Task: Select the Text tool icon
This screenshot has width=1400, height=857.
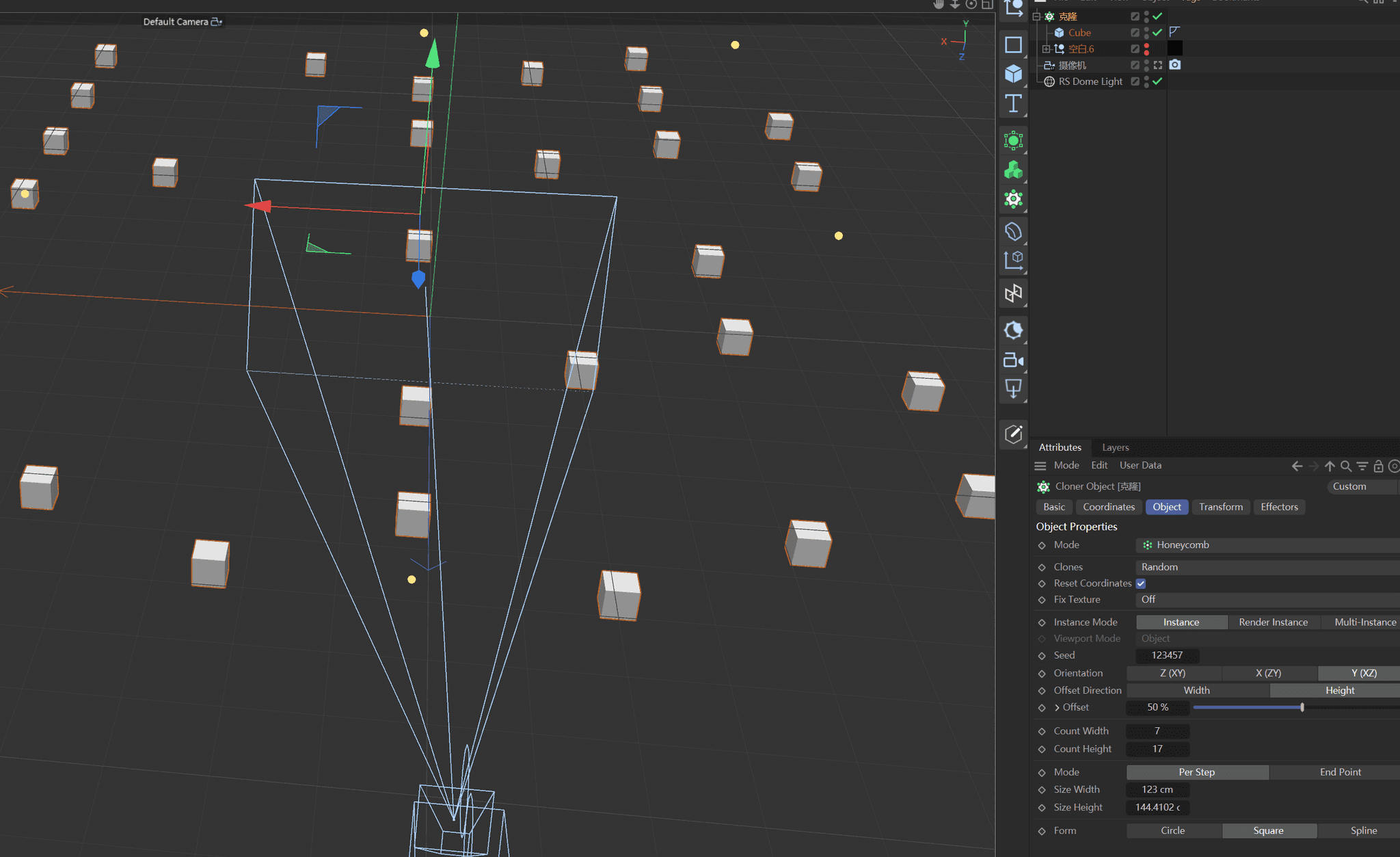Action: click(x=1013, y=103)
